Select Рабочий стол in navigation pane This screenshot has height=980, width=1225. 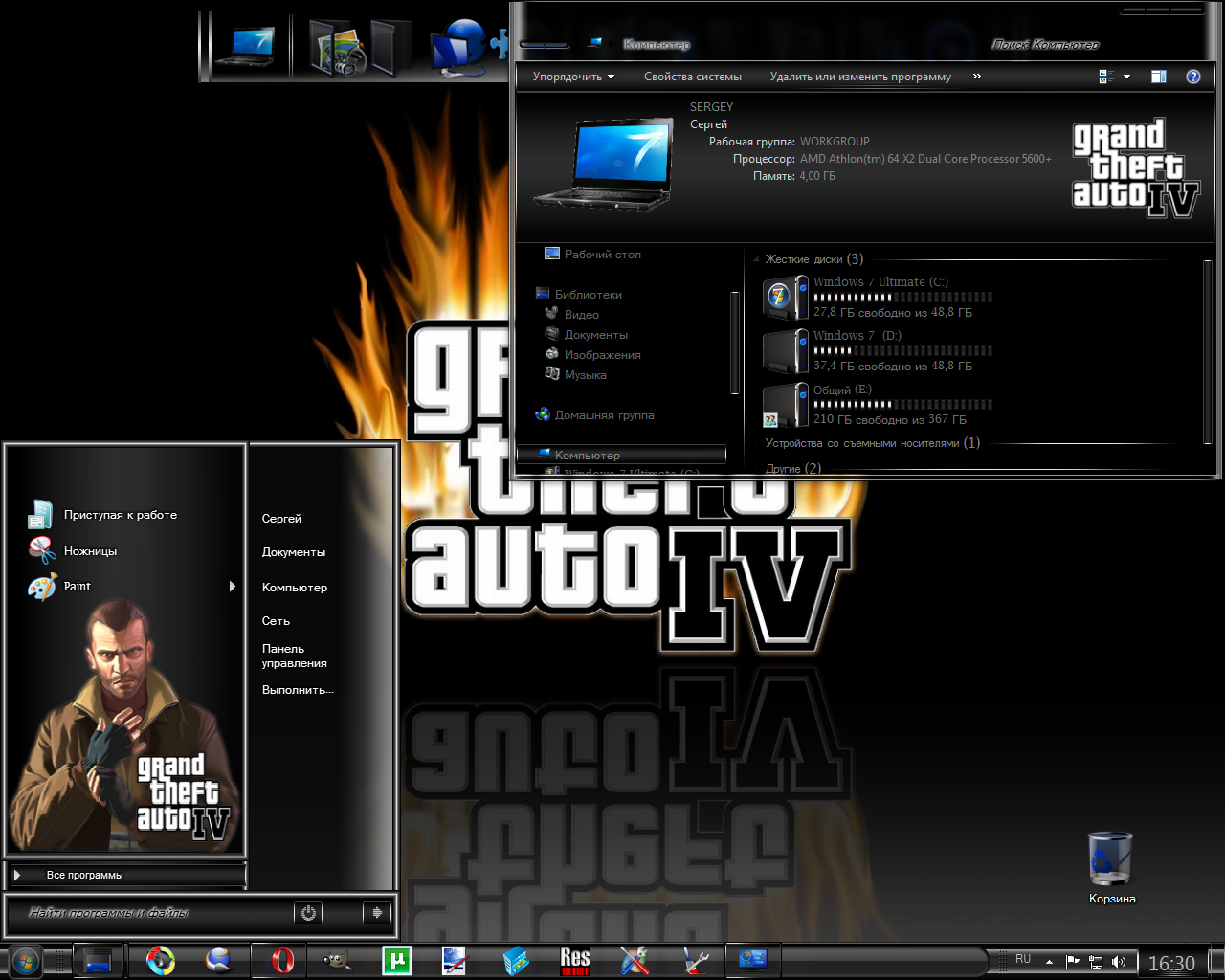pyautogui.click(x=592, y=255)
